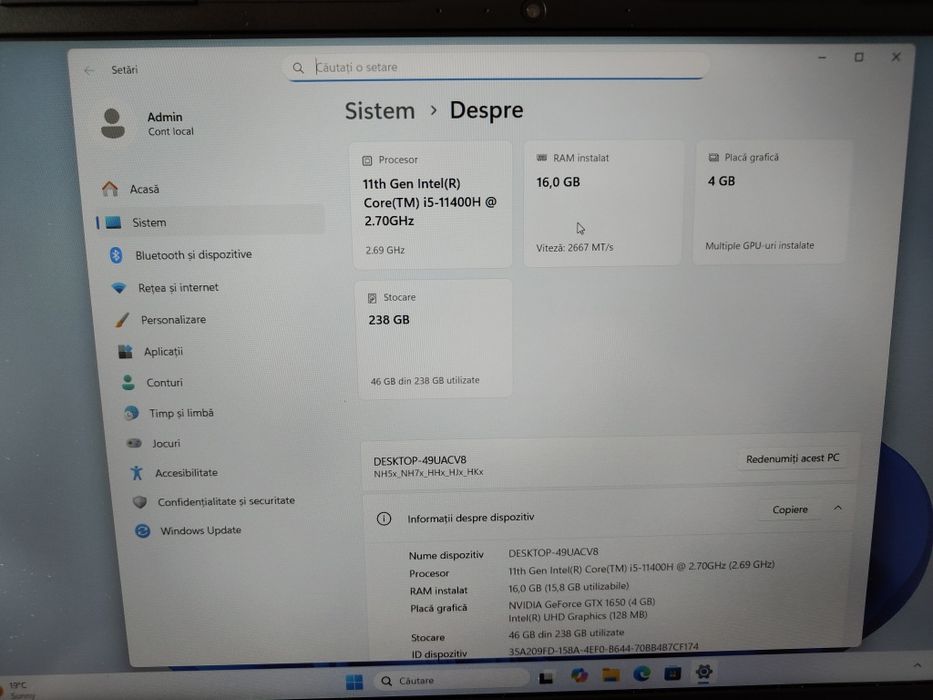
Task: Click the RAM instalat card
Action: [602, 202]
